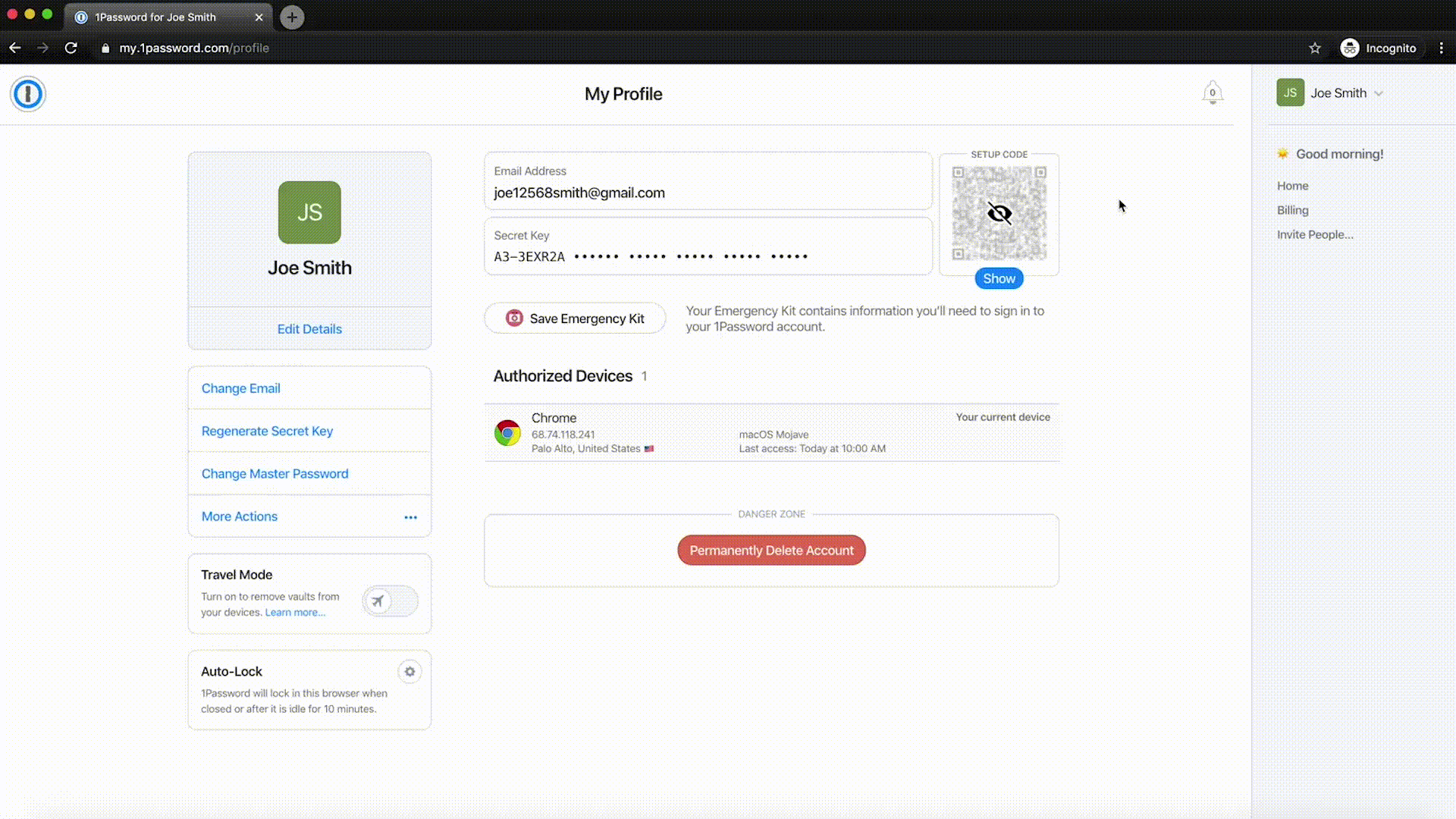Viewport: 1456px width, 819px height.
Task: Open Chrome three-dot menu
Action: (1441, 48)
